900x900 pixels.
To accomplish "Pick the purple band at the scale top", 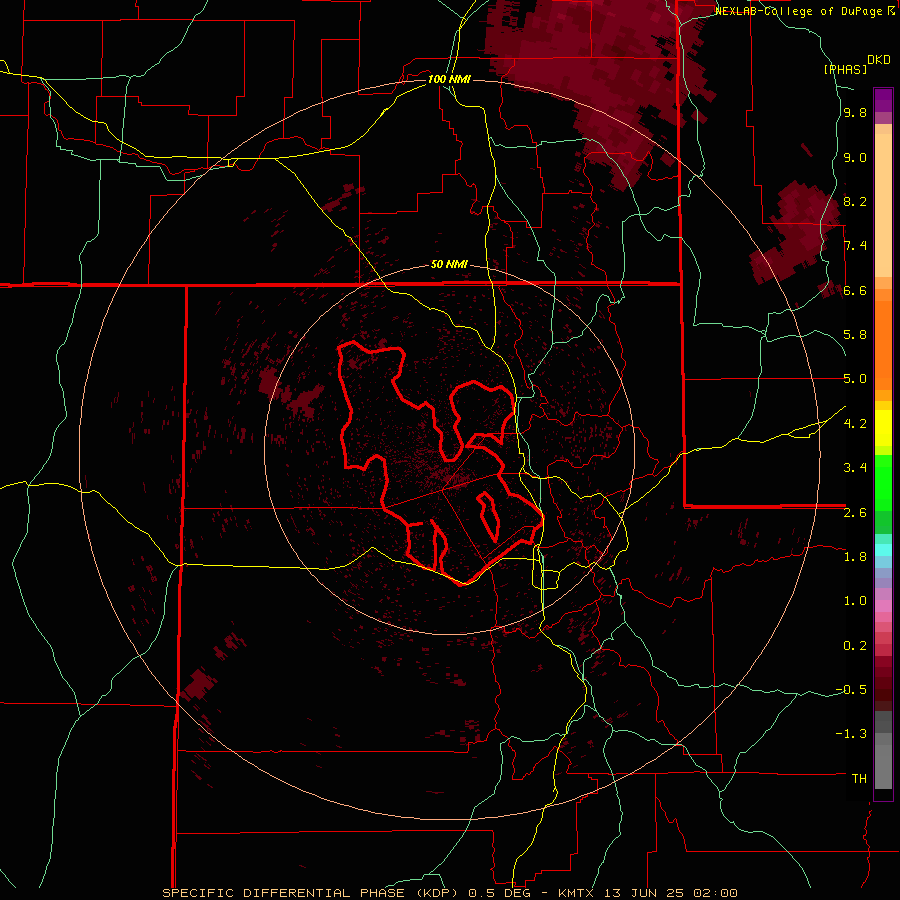I will click(883, 100).
